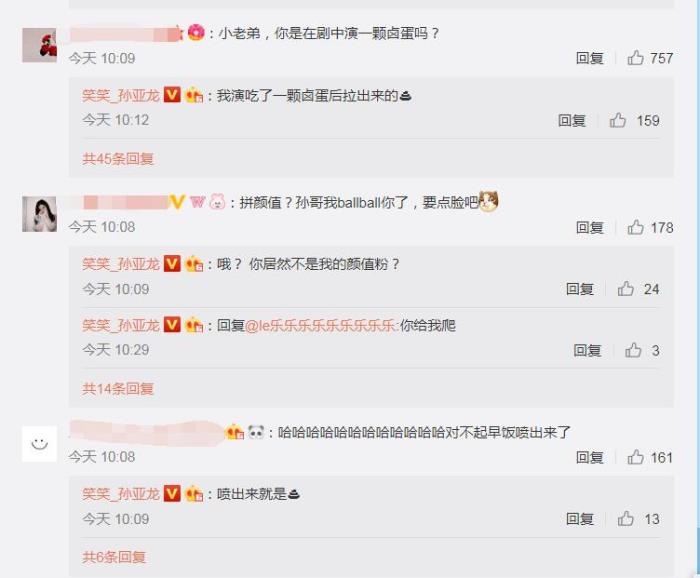The width and height of the screenshot is (700, 578).
Task: Open mentioned user @le乐乐乐乐 profile
Action: [321, 325]
